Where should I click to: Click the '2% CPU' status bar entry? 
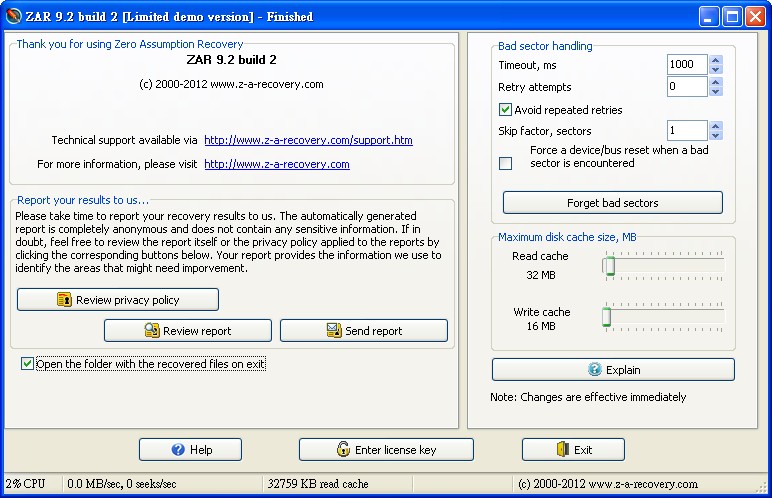coord(26,484)
